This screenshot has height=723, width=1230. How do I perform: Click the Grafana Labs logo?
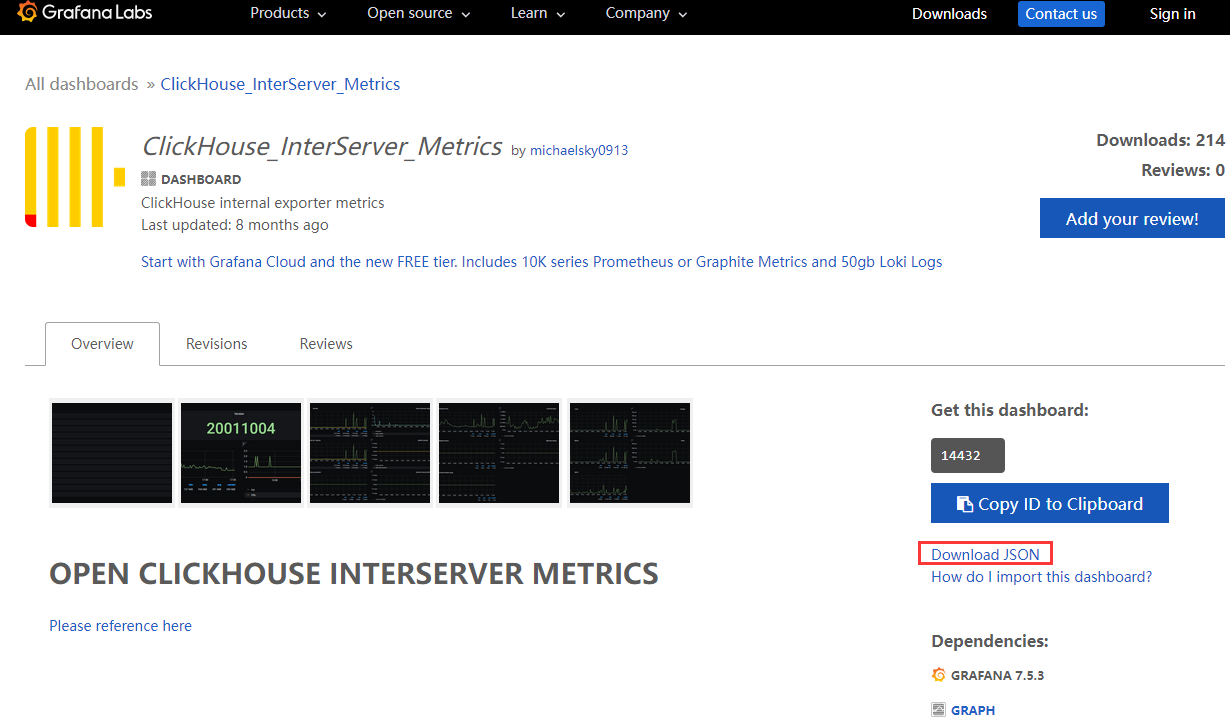(x=83, y=13)
